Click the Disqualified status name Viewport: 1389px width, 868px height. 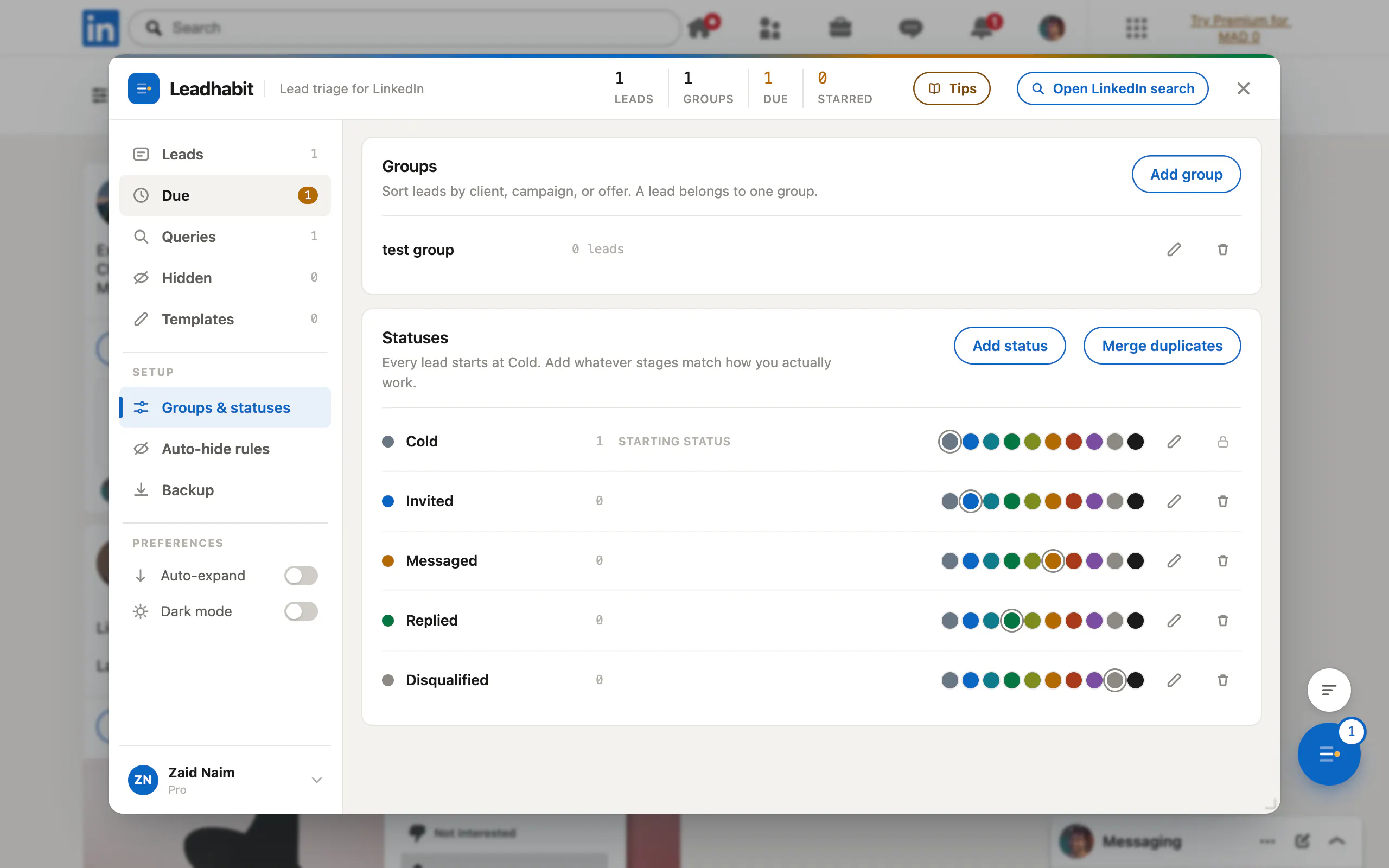click(x=447, y=680)
